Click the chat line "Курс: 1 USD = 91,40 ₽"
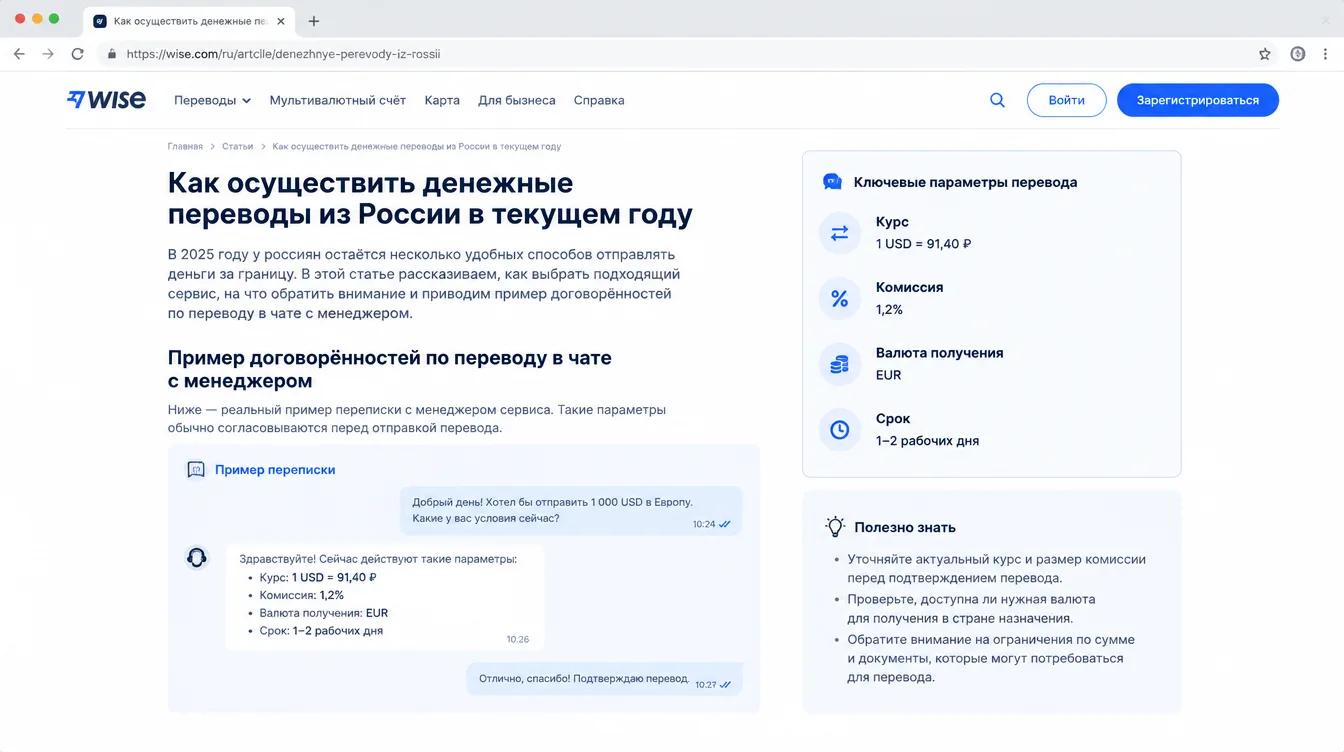Viewport: 1344px width, 752px height. tap(318, 577)
